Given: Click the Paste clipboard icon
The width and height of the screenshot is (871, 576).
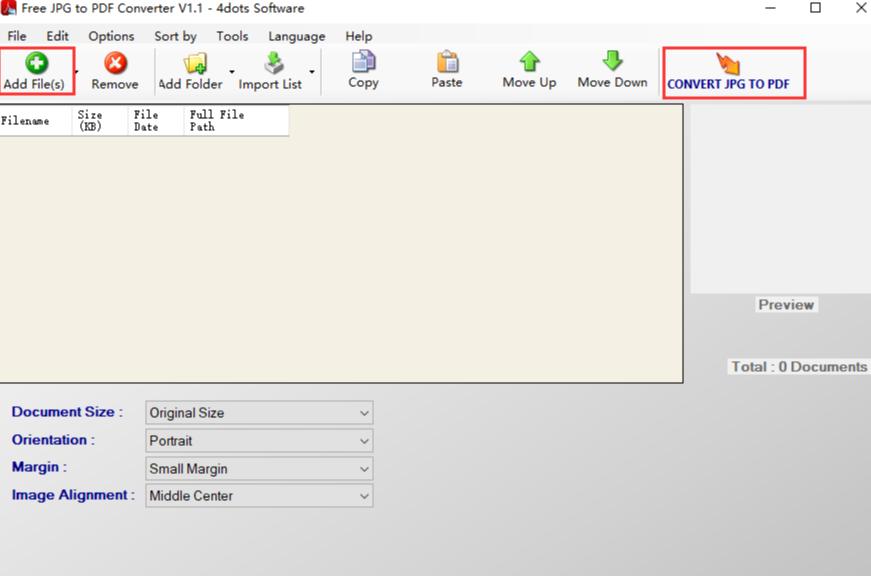Looking at the screenshot, I should 447,61.
